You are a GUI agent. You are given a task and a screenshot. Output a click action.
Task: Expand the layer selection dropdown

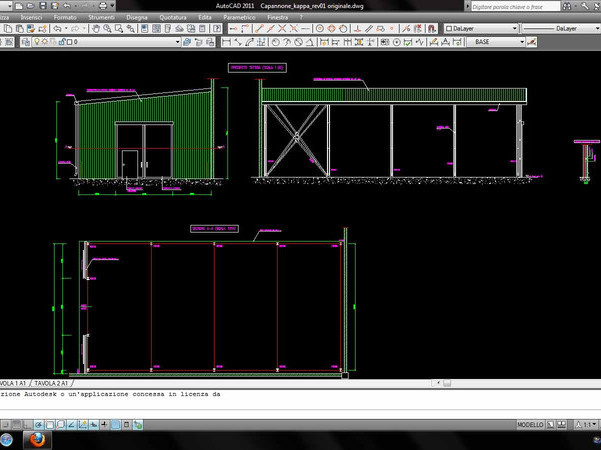pos(178,43)
